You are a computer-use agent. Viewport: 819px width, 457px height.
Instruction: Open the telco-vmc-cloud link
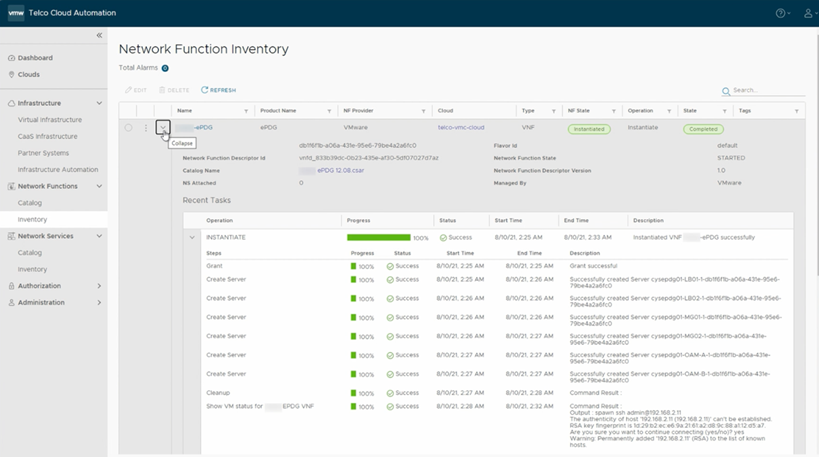[x=461, y=128]
